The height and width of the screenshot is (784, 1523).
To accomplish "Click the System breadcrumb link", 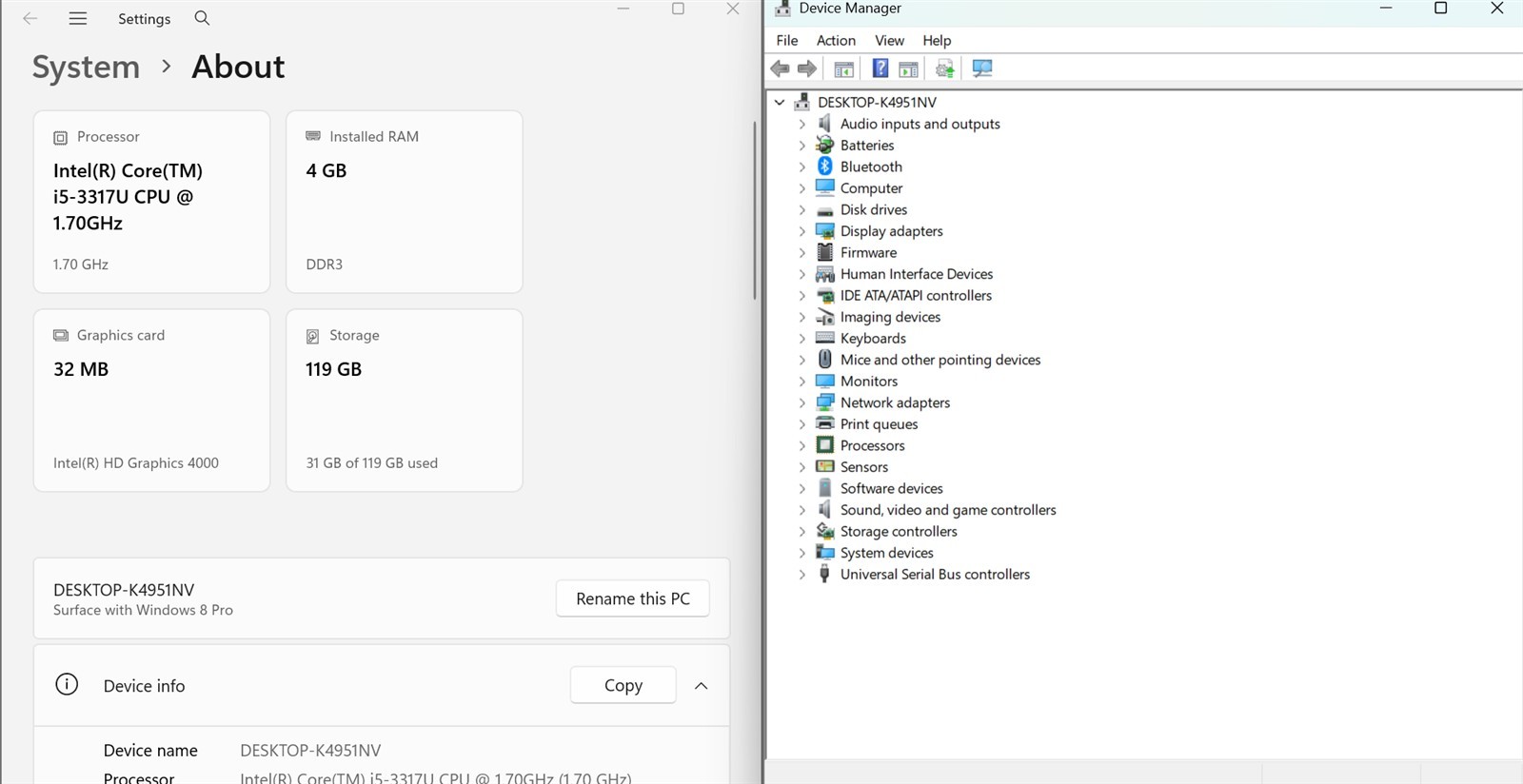I will click(x=86, y=67).
